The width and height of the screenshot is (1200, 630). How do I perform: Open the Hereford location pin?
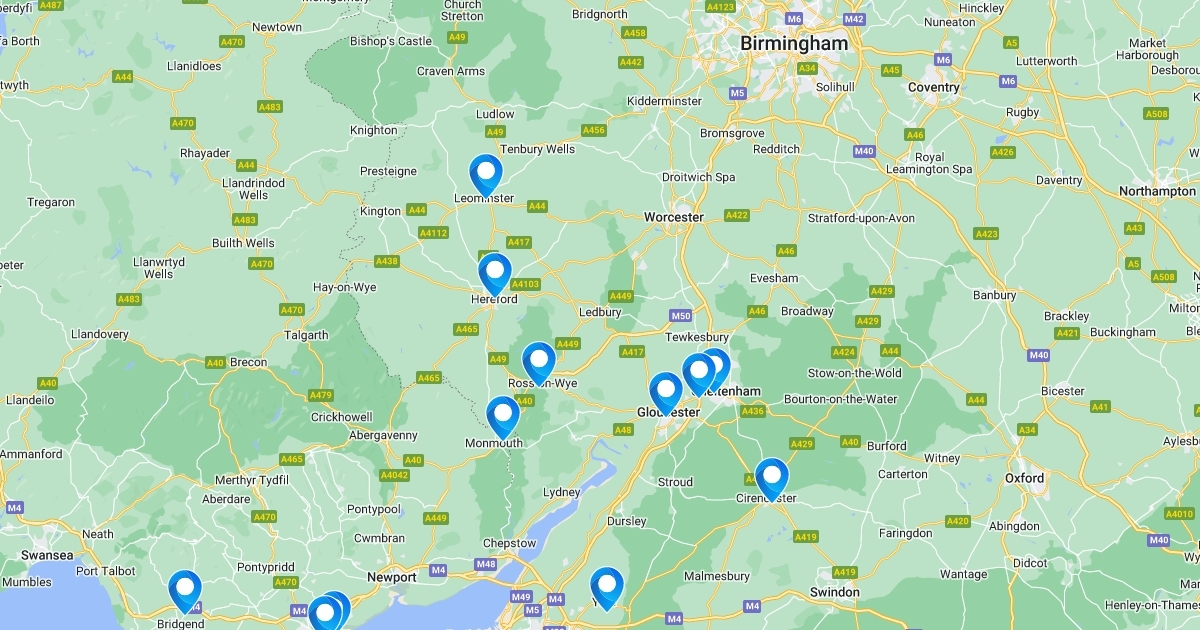click(494, 274)
